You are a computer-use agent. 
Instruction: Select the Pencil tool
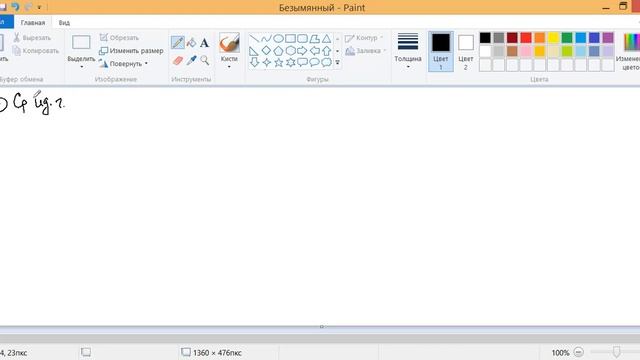tap(178, 42)
